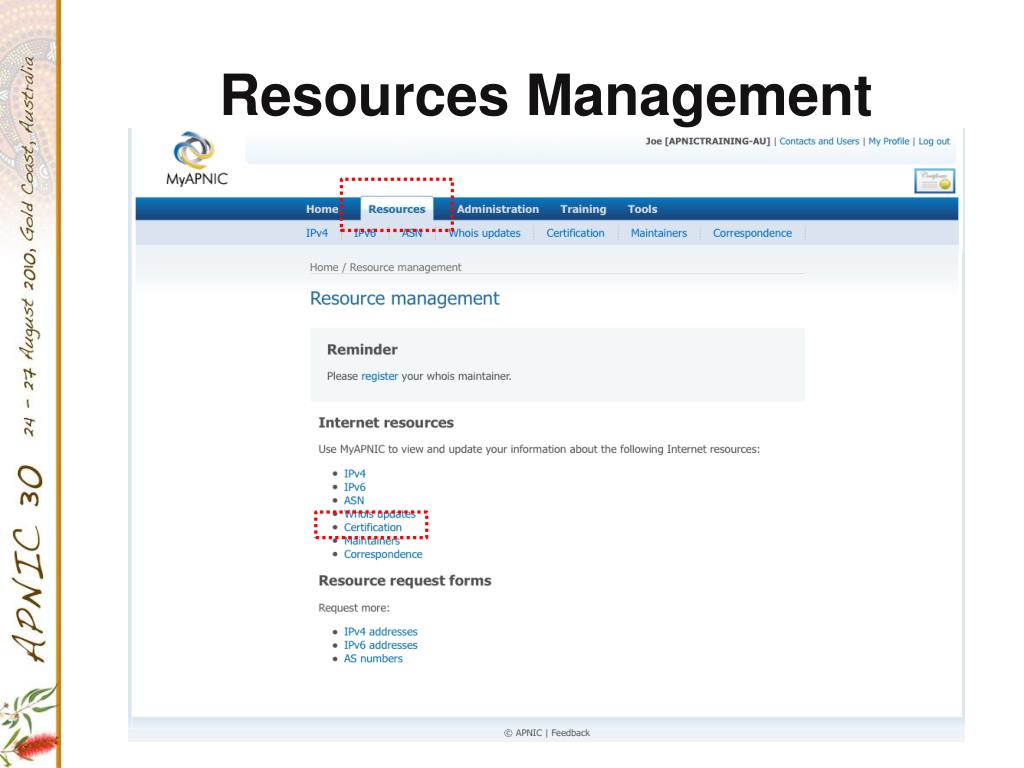This screenshot has height=768, width=1024.
Task: Click the MyAPNIC logo
Action: (x=197, y=159)
